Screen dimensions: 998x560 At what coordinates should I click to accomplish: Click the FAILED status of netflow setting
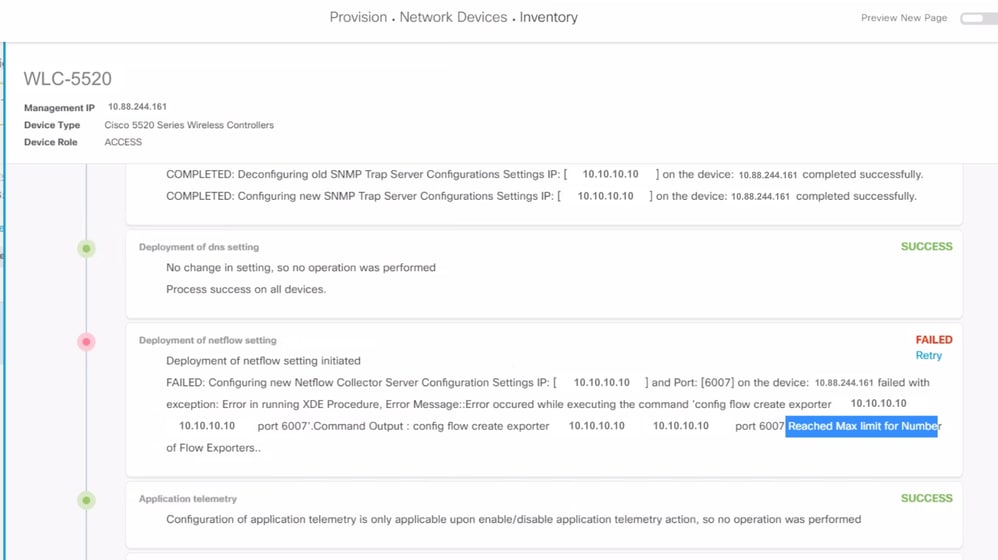pyautogui.click(x=934, y=340)
